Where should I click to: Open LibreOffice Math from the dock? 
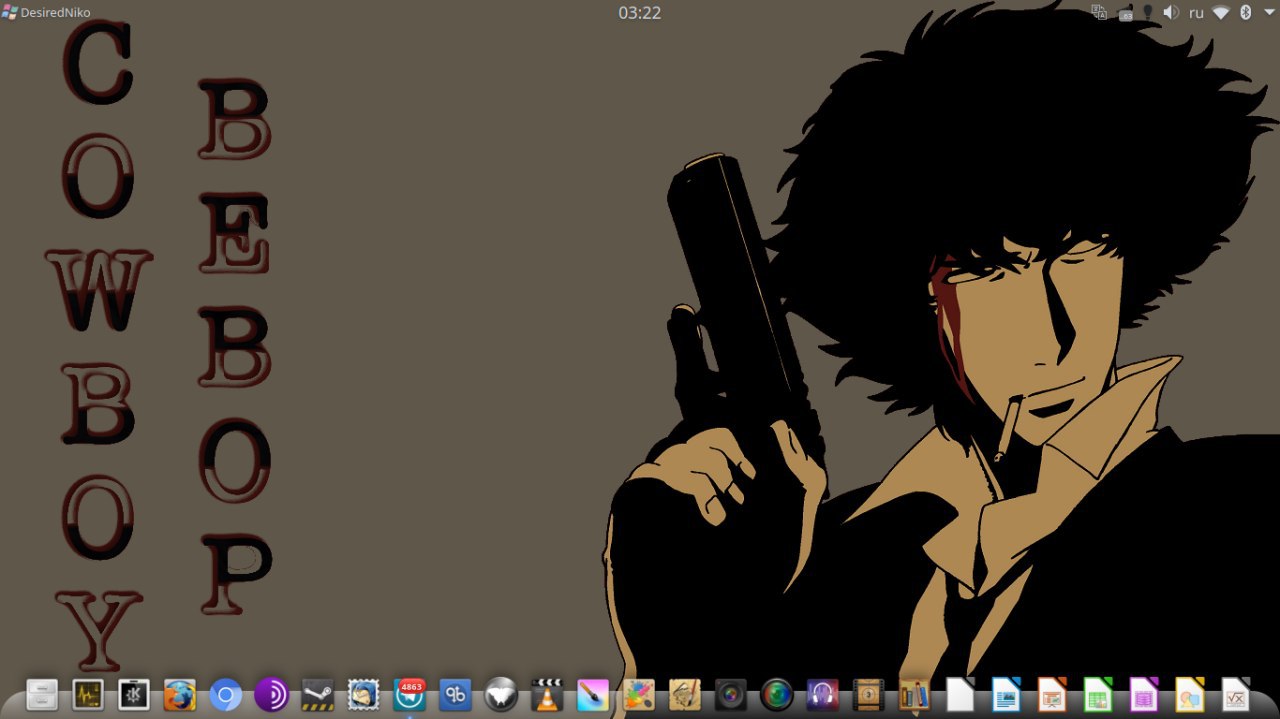pyautogui.click(x=1236, y=694)
